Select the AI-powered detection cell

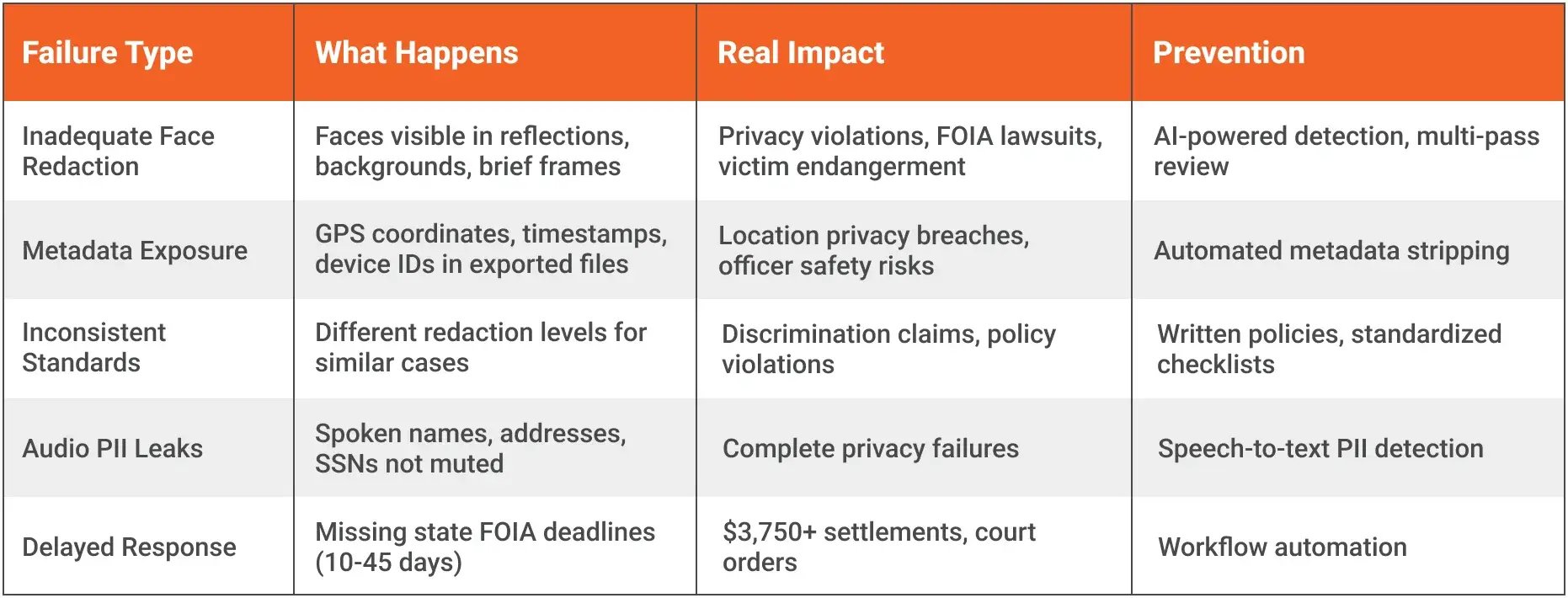[x=1346, y=151]
